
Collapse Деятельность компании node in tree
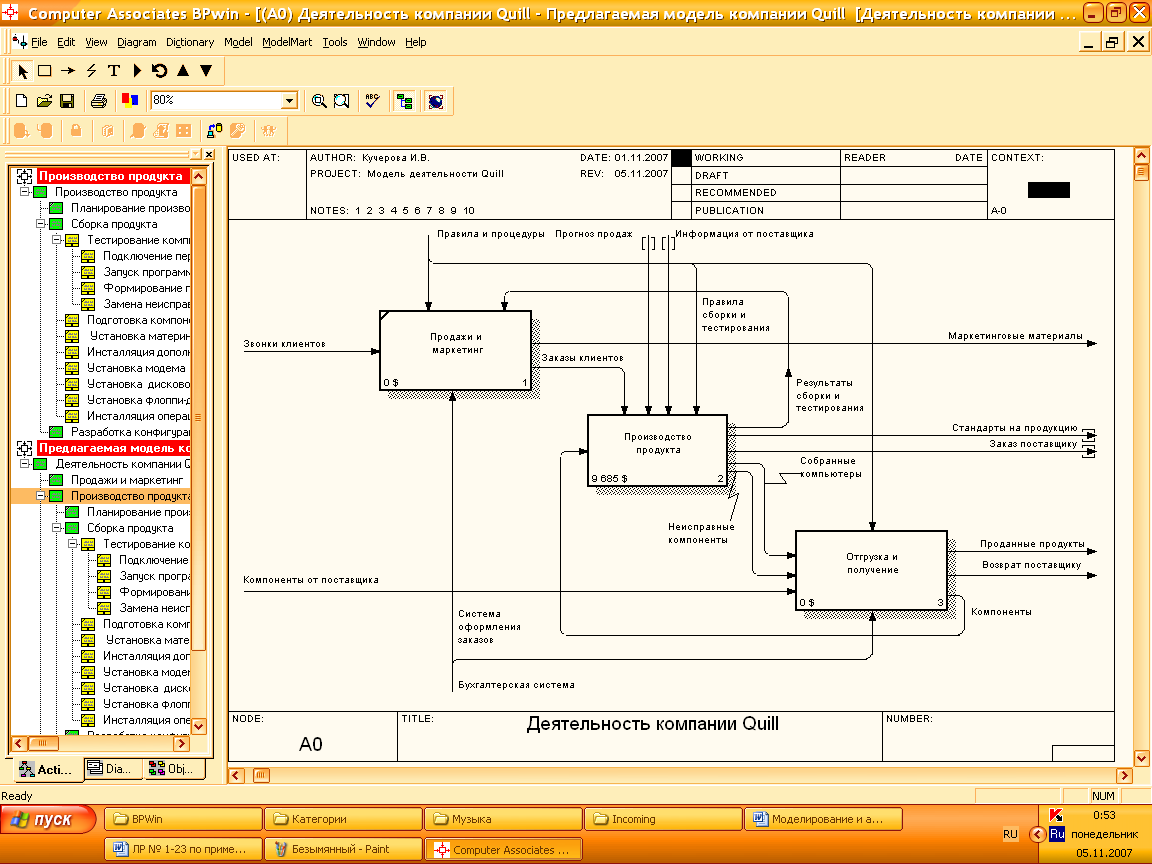coord(24,464)
